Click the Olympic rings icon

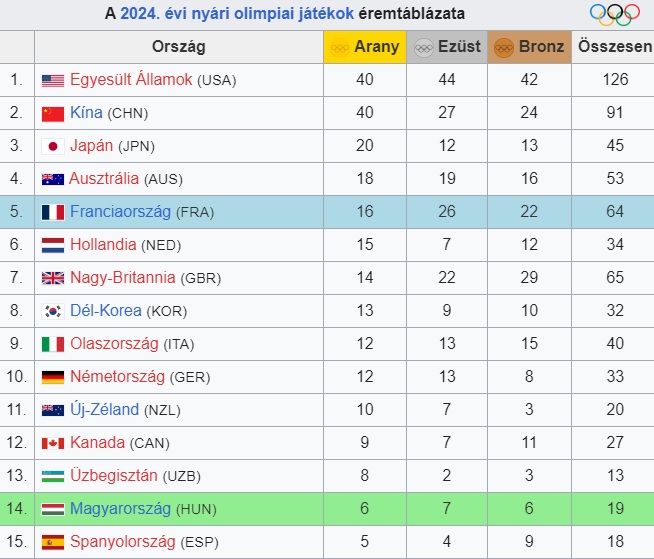(x=614, y=14)
